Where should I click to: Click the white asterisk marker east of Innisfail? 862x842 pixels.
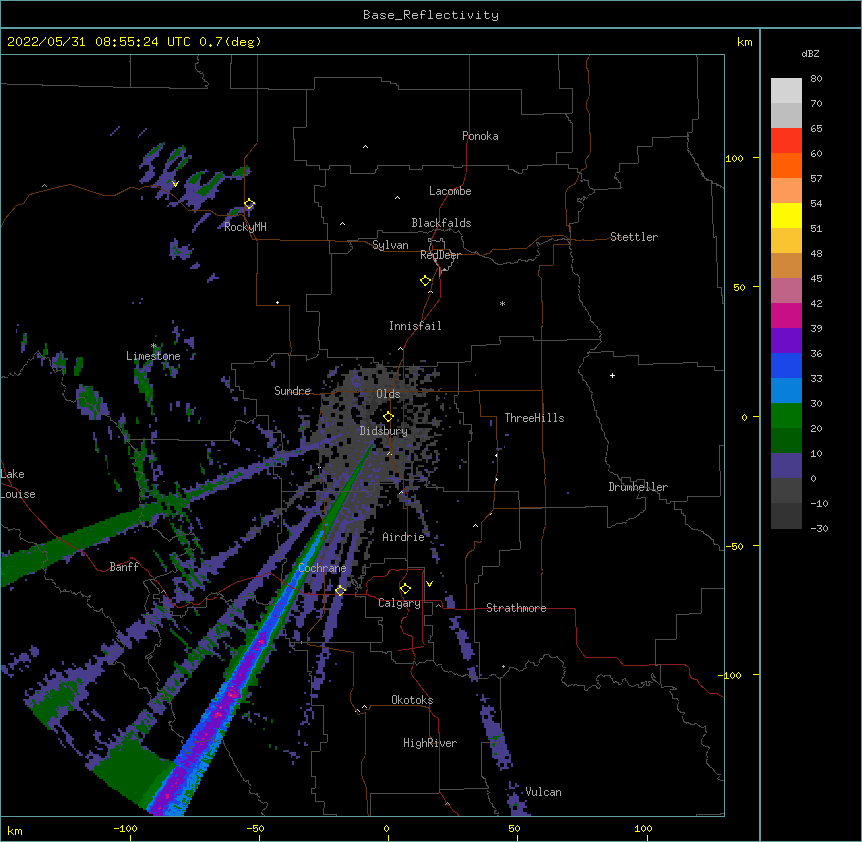[502, 303]
